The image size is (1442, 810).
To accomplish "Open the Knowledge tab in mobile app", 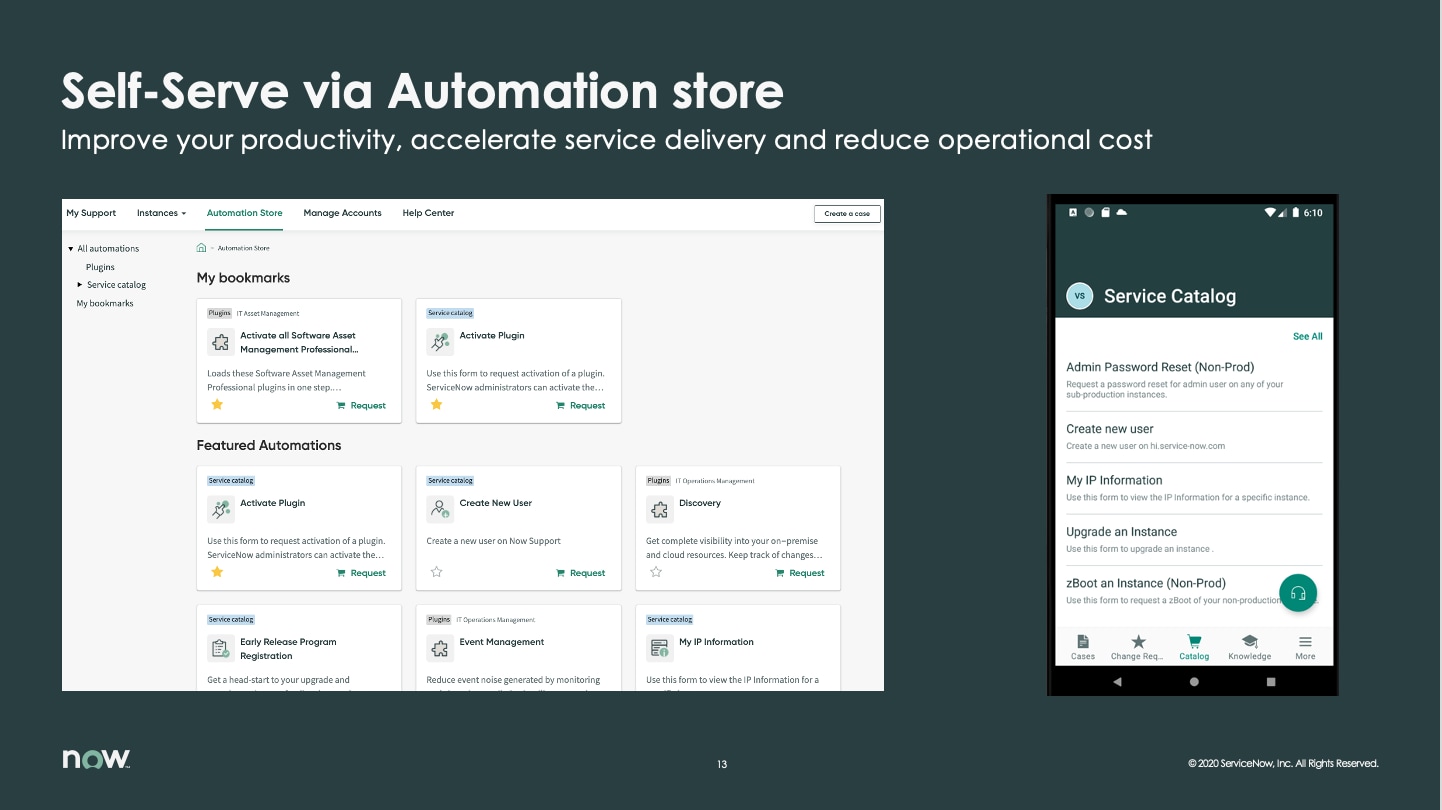I will click(1249, 647).
